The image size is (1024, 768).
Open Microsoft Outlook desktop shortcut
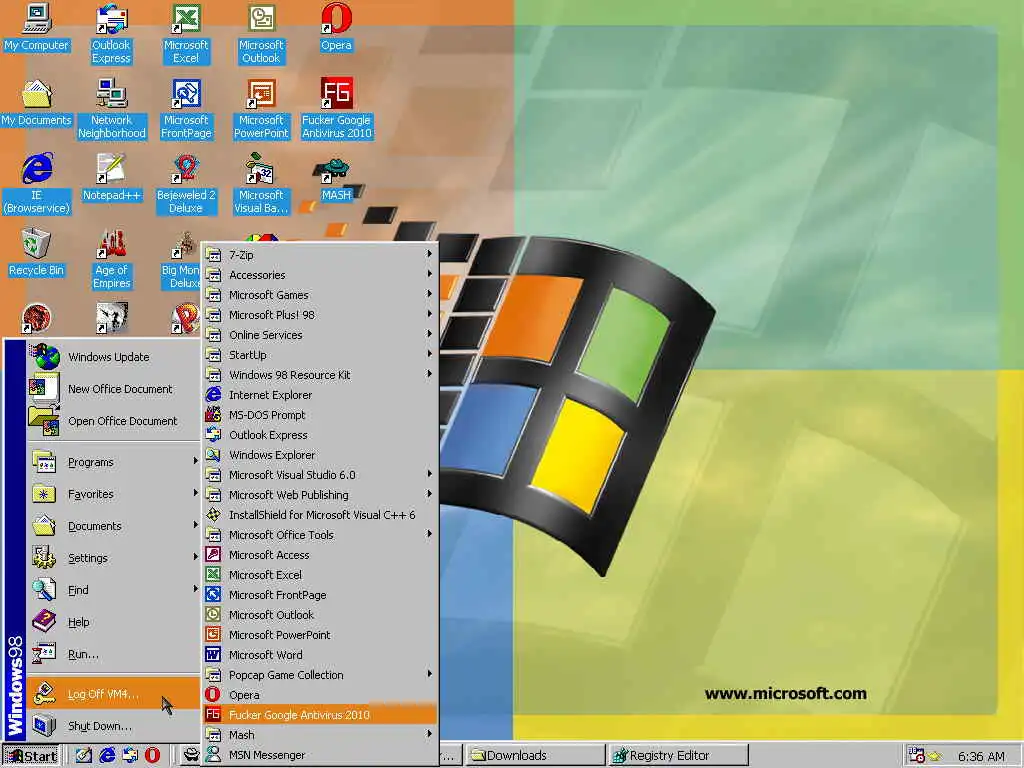[x=261, y=34]
